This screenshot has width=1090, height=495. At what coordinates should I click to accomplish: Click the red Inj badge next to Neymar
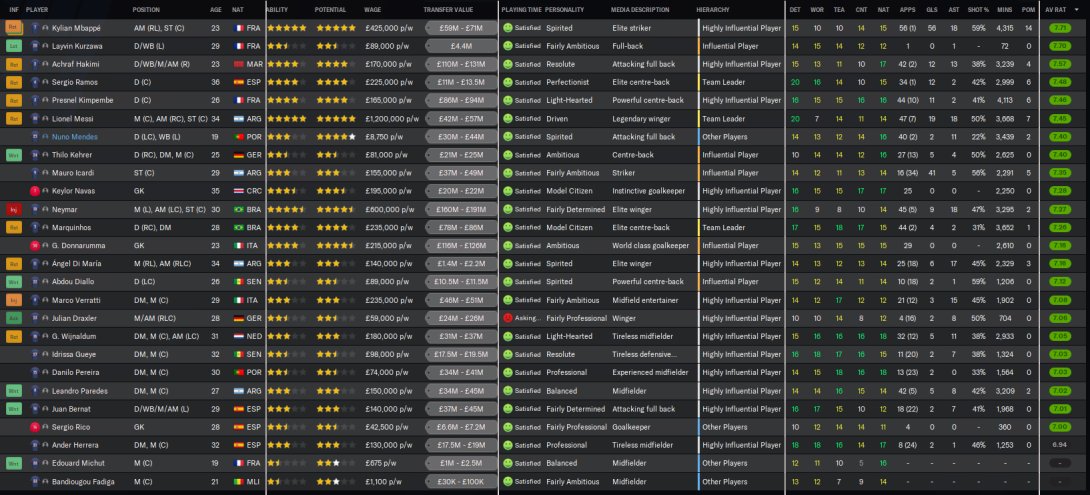click(13, 209)
